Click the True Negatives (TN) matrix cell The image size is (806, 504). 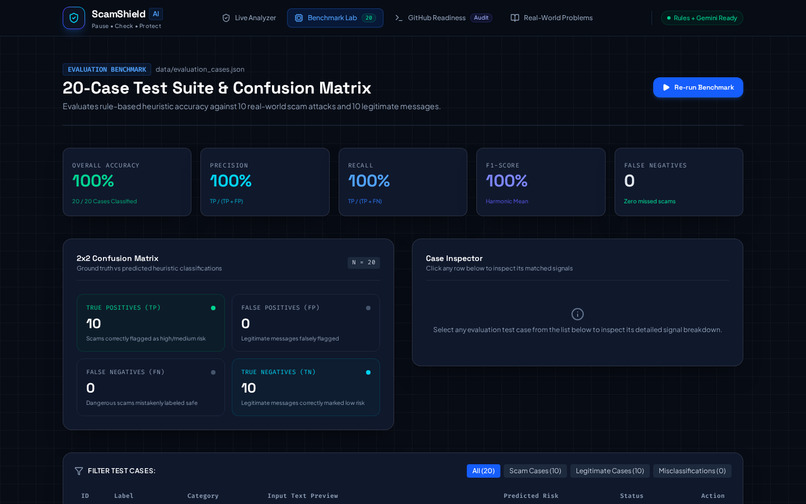tap(306, 387)
